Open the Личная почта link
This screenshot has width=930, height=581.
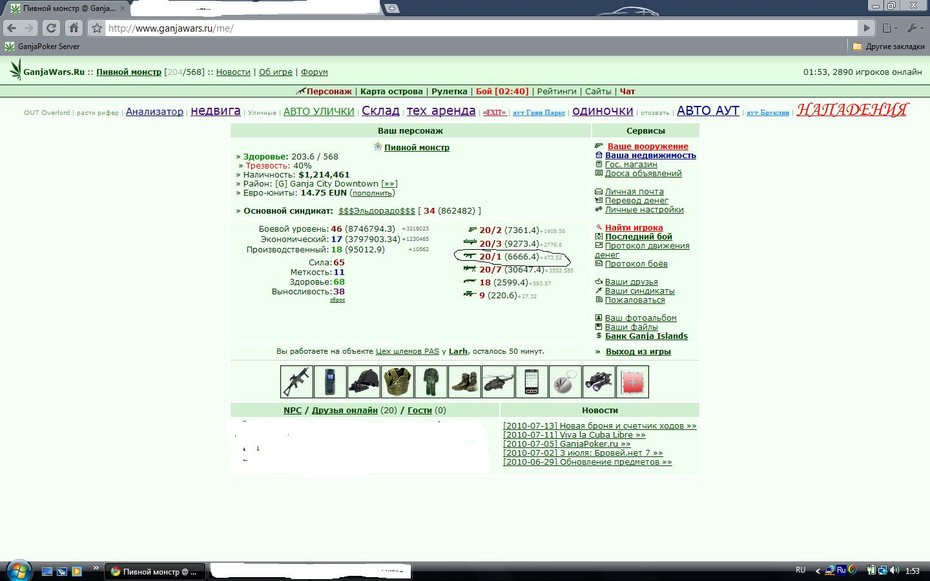tap(634, 191)
